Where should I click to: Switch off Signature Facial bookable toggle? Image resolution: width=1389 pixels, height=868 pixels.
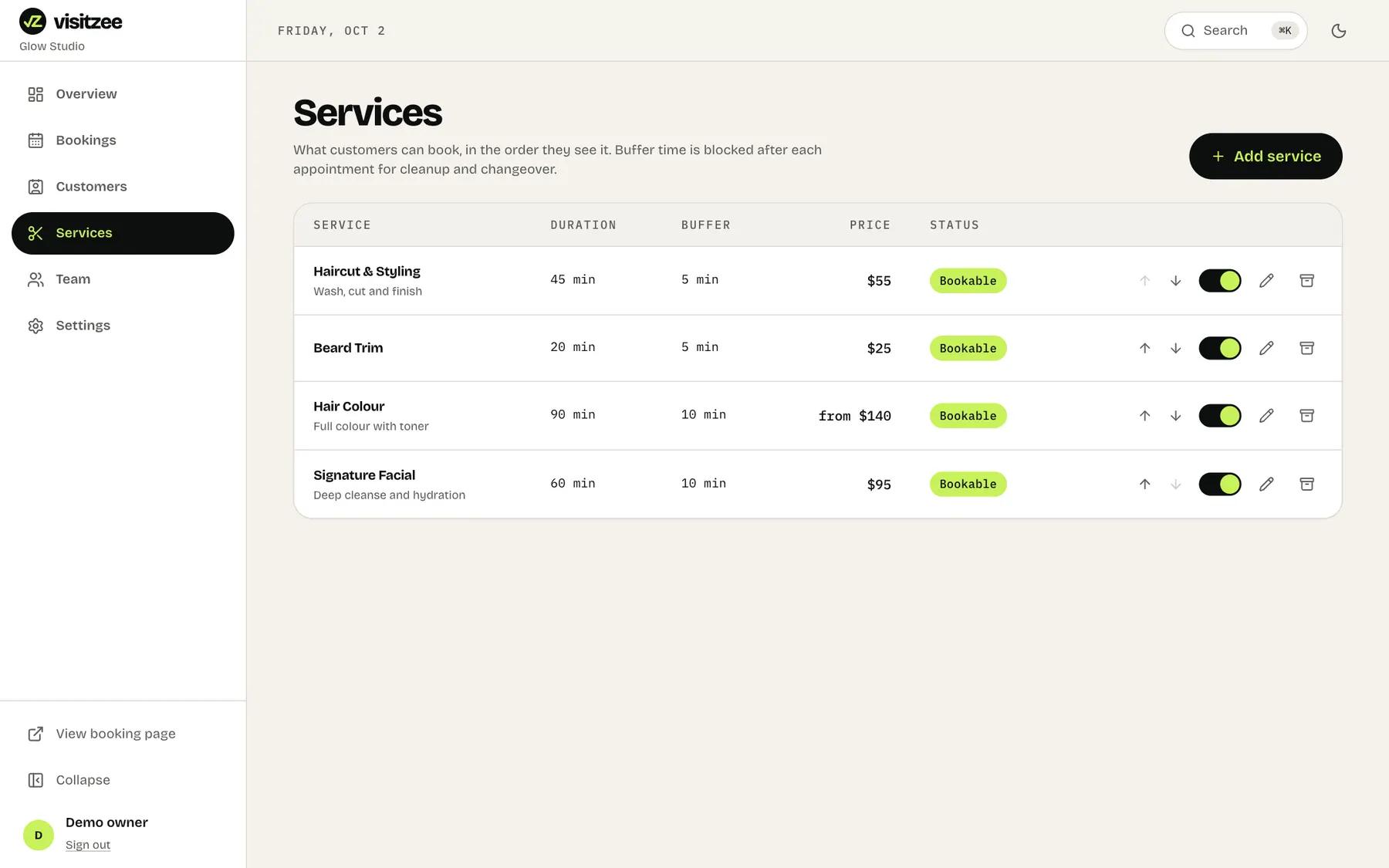pyautogui.click(x=1220, y=485)
